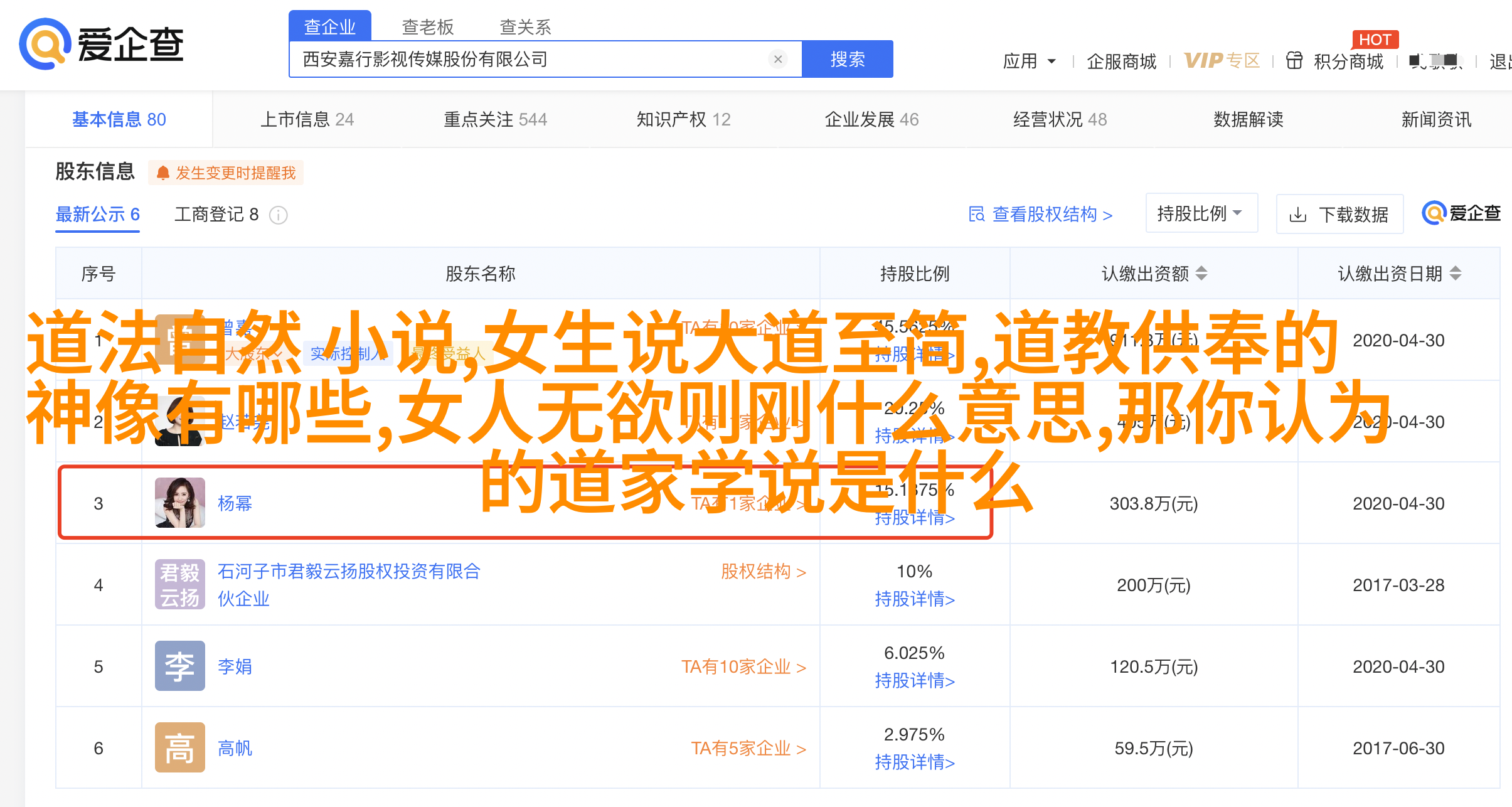Click the 下载数据 download button
The height and width of the screenshot is (807, 1512).
point(1339,215)
